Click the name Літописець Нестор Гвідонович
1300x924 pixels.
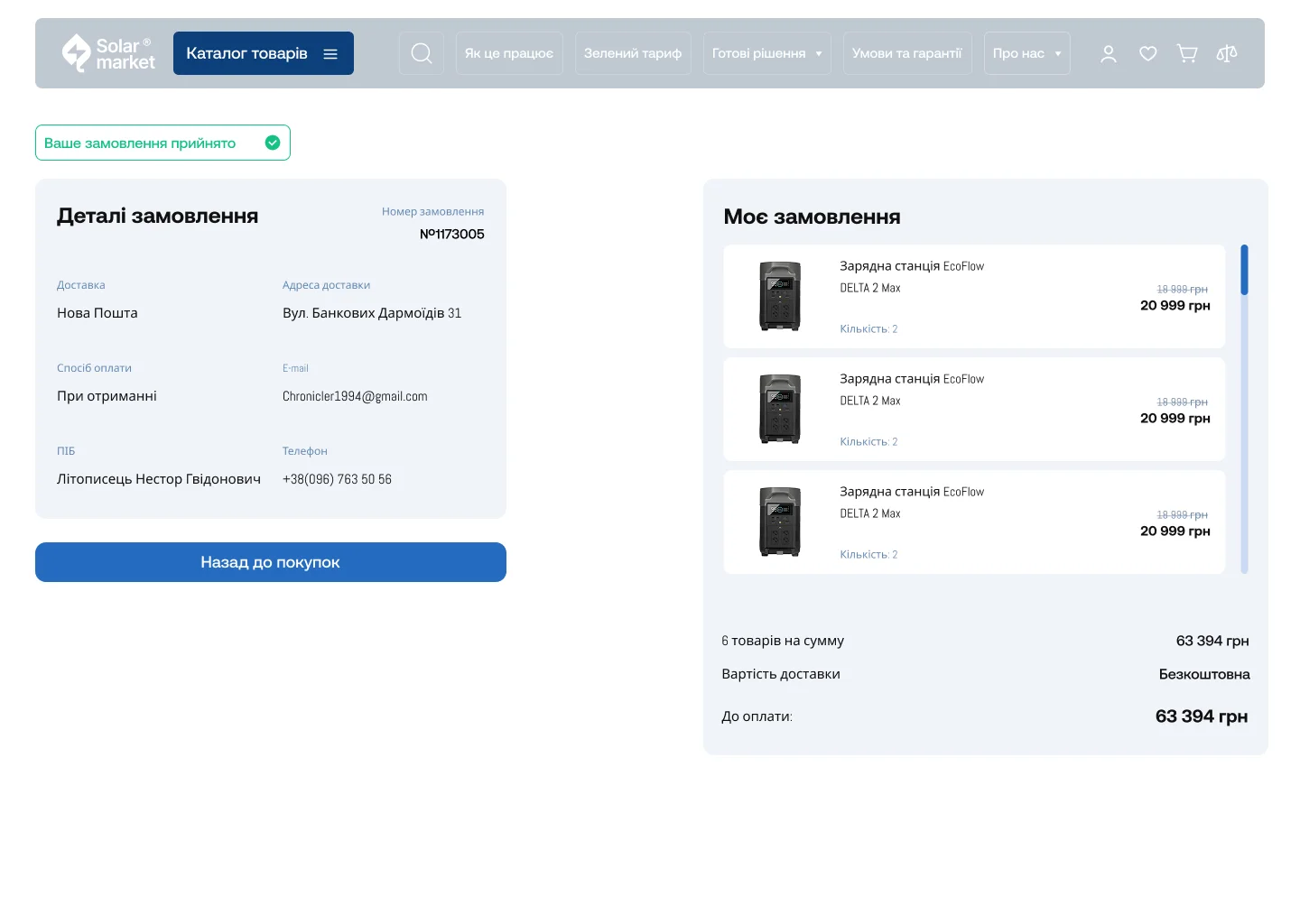(159, 479)
